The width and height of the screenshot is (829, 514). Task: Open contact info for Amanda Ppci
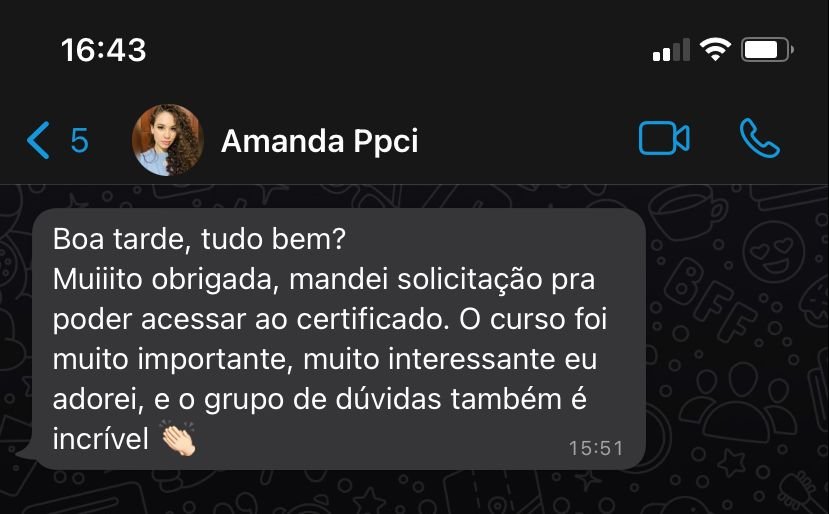click(319, 141)
